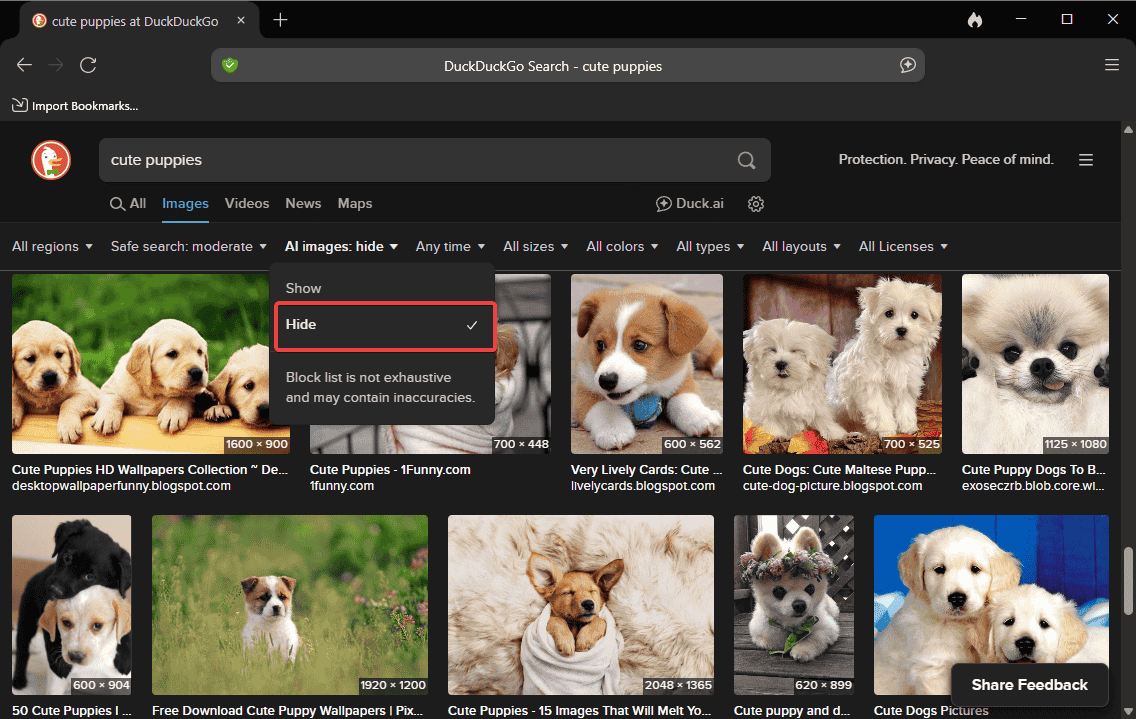Click the magnifying glass search icon
Viewport: 1136px width, 719px height.
tap(746, 160)
